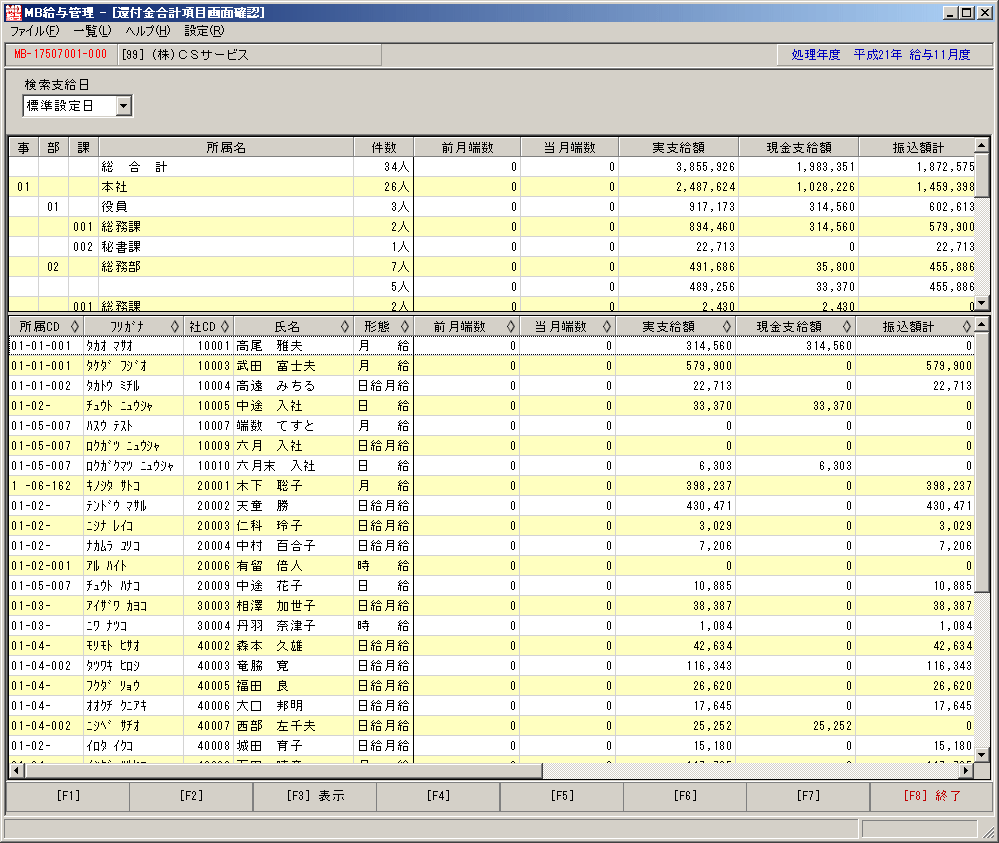Click the [F8] 終了 button
Screen dimensions: 999x843
931,796
